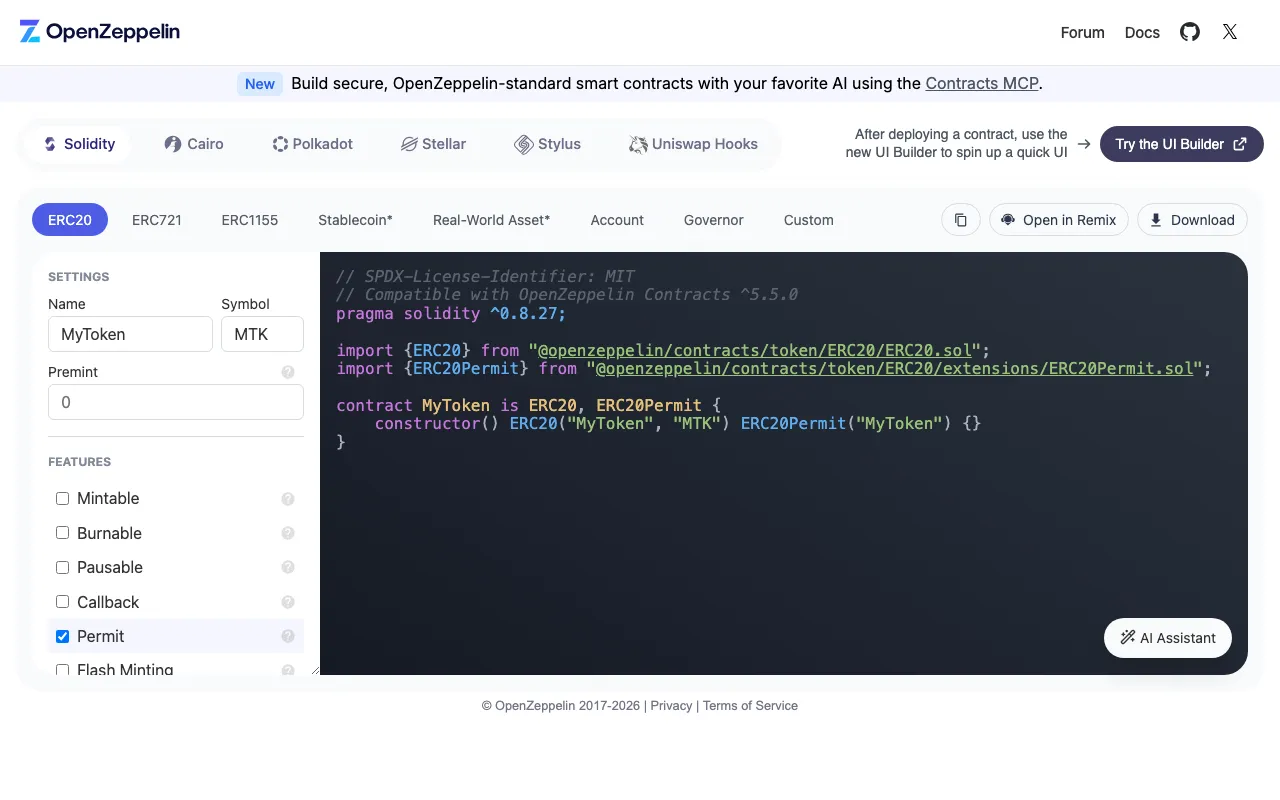Image resolution: width=1280 pixels, height=800 pixels.
Task: Select the Governor contract tab
Action: pyautogui.click(x=714, y=220)
